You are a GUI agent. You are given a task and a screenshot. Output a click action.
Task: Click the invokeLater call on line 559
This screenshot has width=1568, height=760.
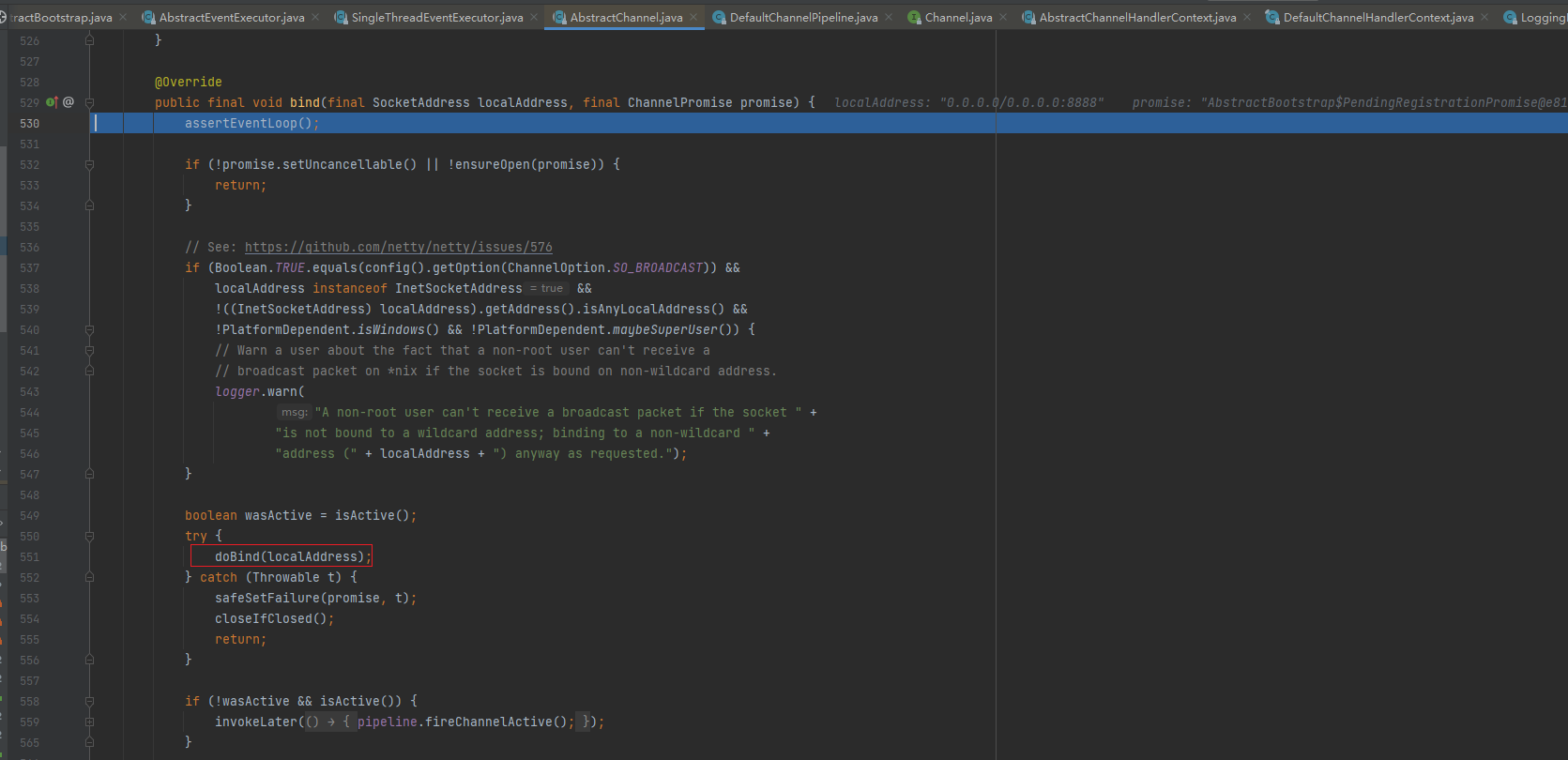pyautogui.click(x=255, y=722)
